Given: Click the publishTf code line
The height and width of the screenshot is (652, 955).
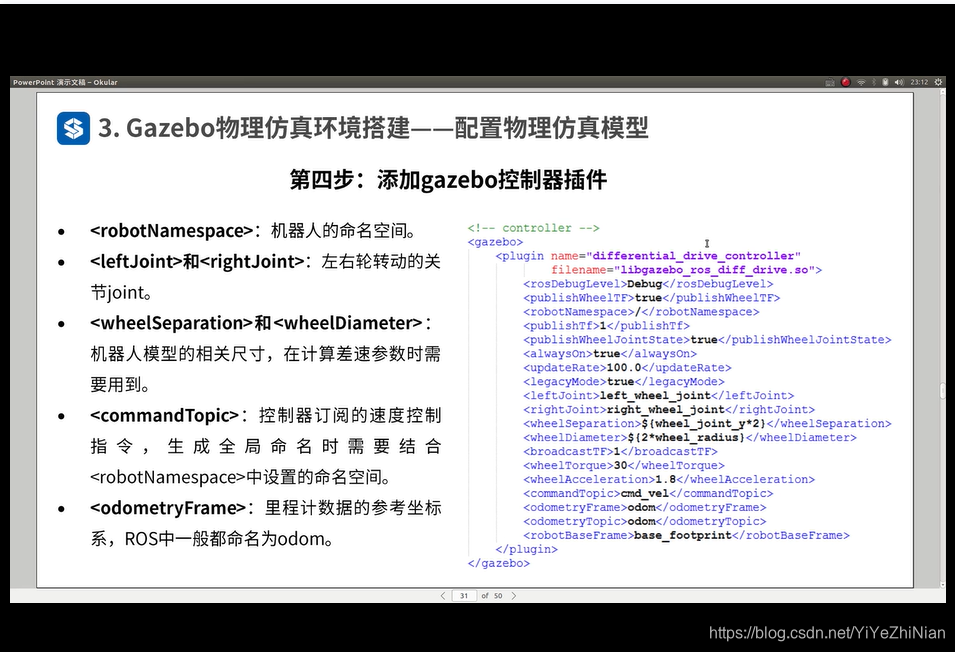Looking at the screenshot, I should click(607, 326).
